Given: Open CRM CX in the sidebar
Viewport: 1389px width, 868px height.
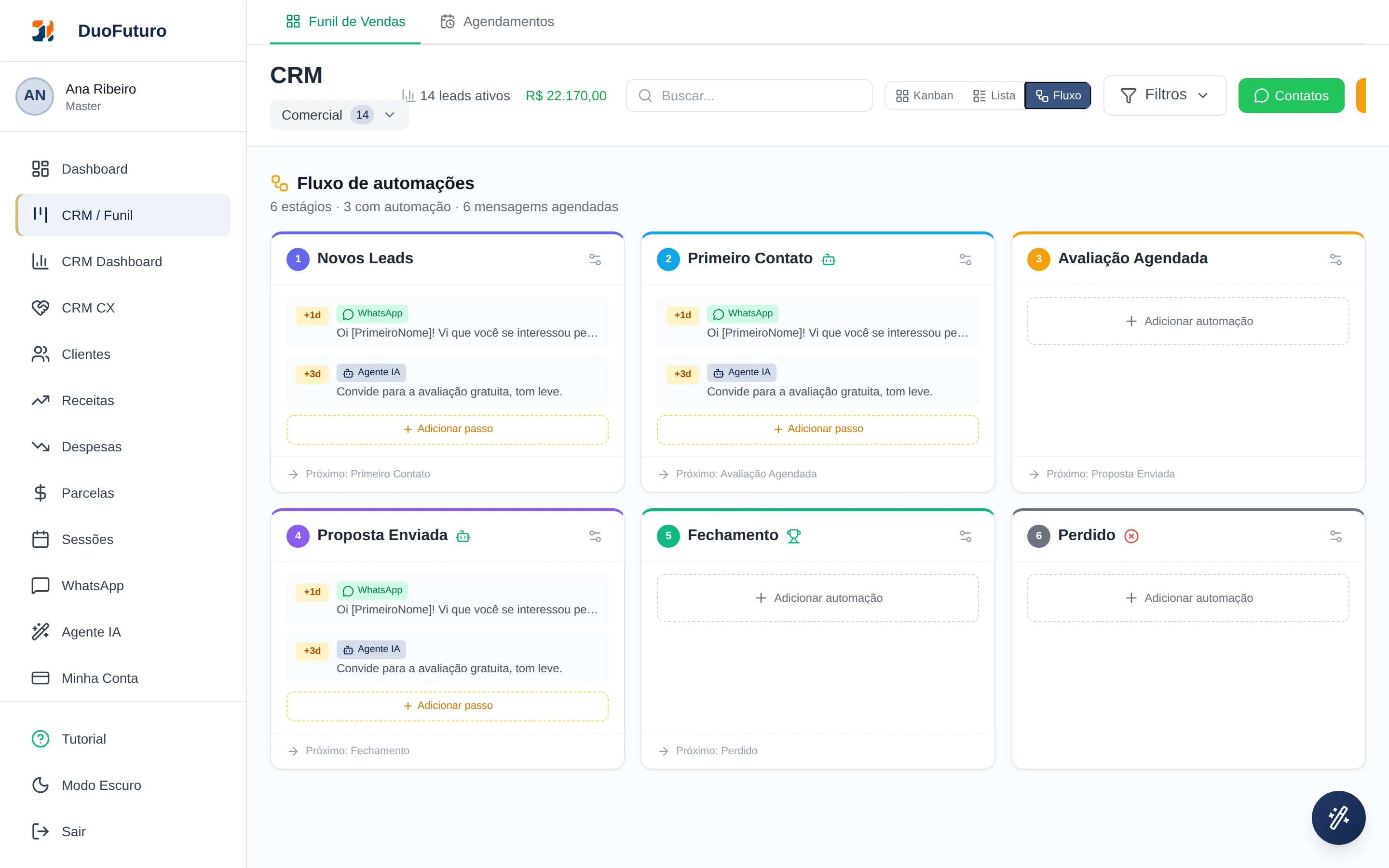Looking at the screenshot, I should point(123,308).
